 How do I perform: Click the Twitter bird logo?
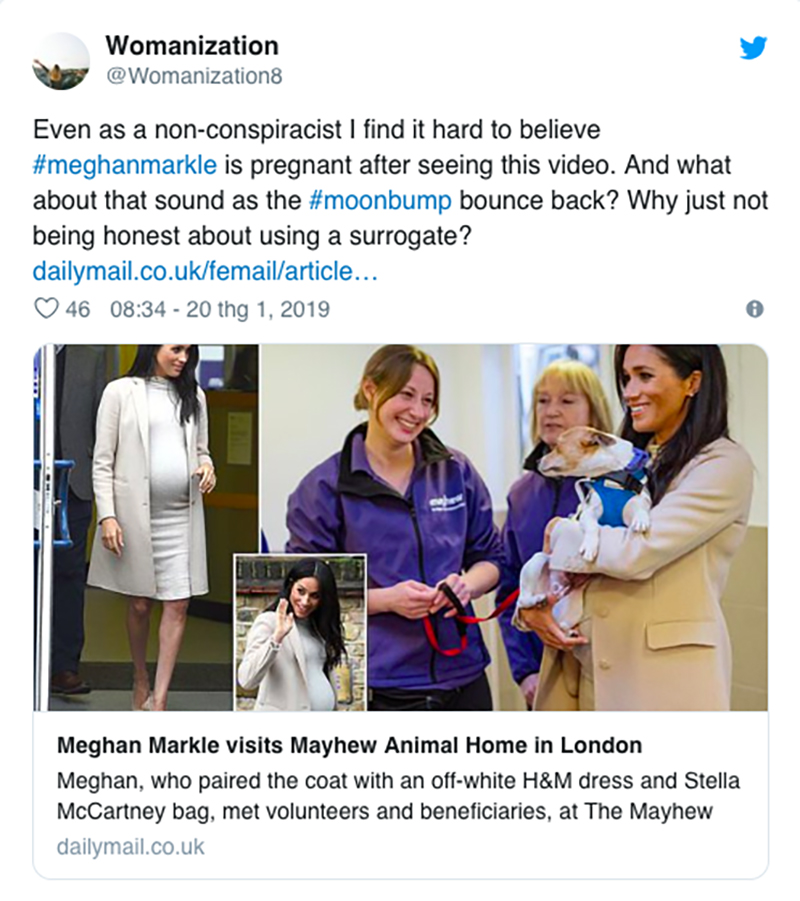click(x=753, y=47)
